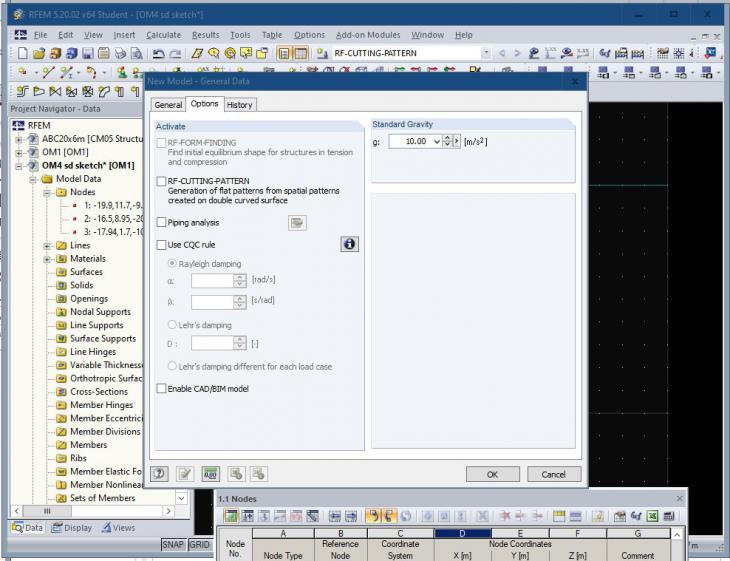The height and width of the screenshot is (561, 730).
Task: Collapse the Model Data folder
Action: (33, 179)
